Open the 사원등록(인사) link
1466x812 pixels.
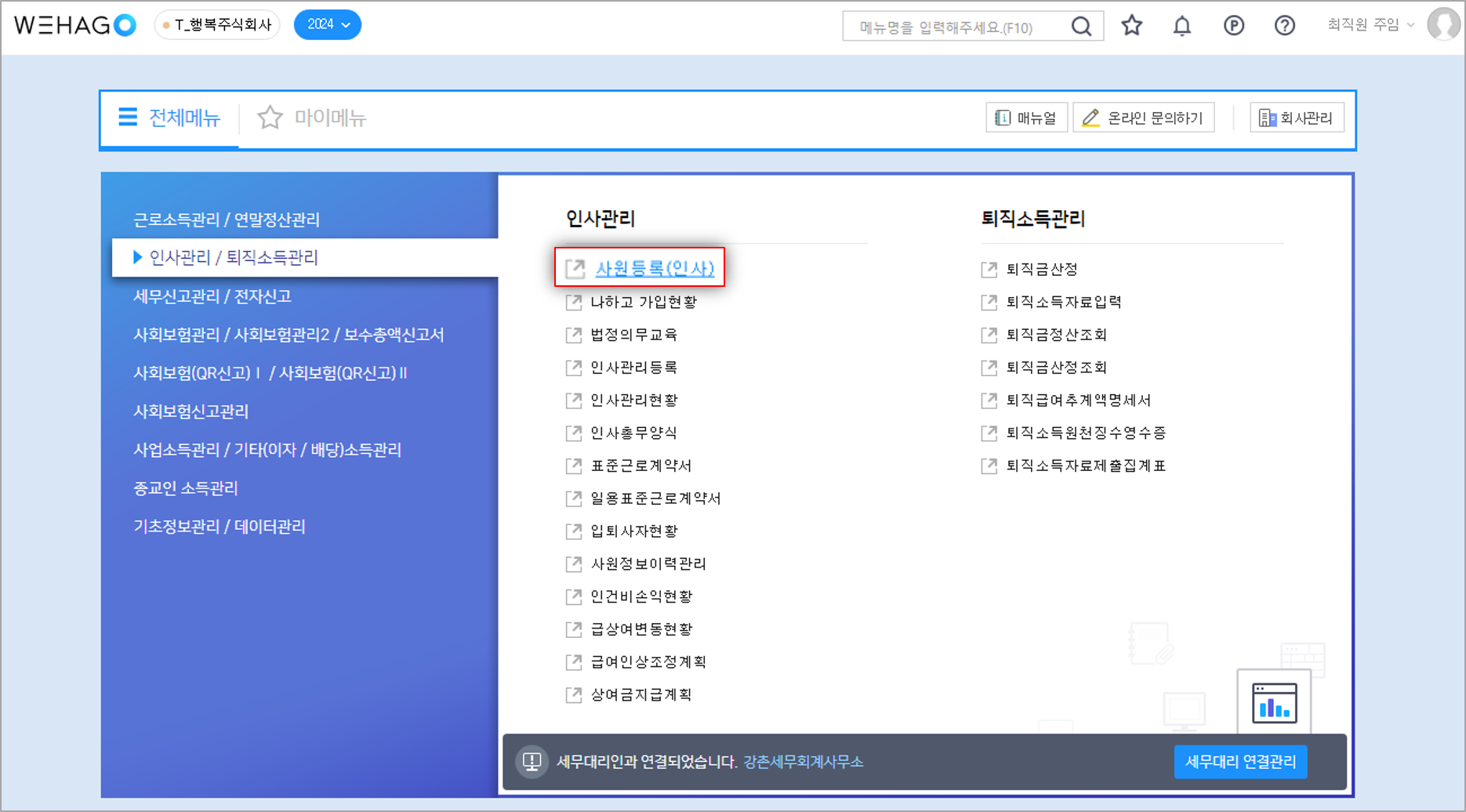tap(654, 269)
